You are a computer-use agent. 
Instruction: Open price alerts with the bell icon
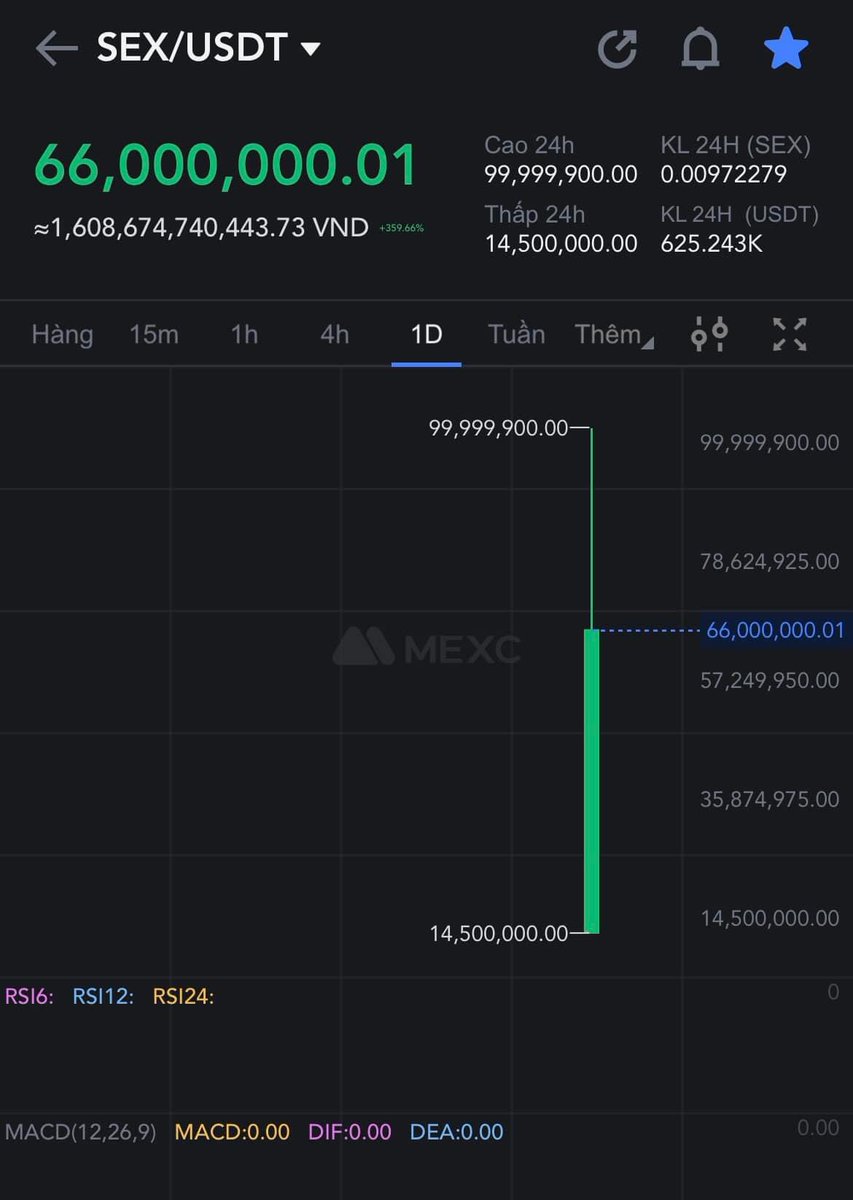point(700,47)
